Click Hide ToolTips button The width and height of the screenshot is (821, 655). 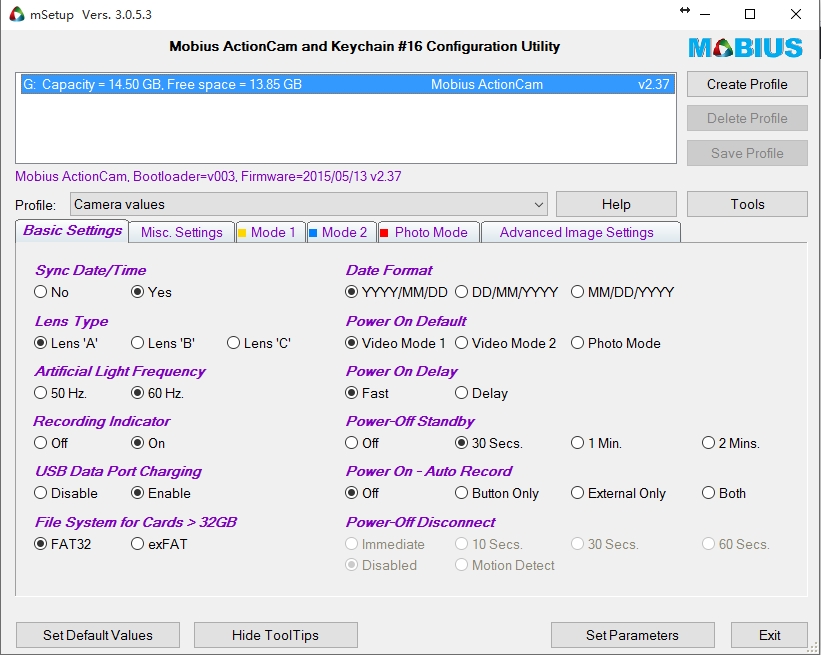tap(275, 635)
